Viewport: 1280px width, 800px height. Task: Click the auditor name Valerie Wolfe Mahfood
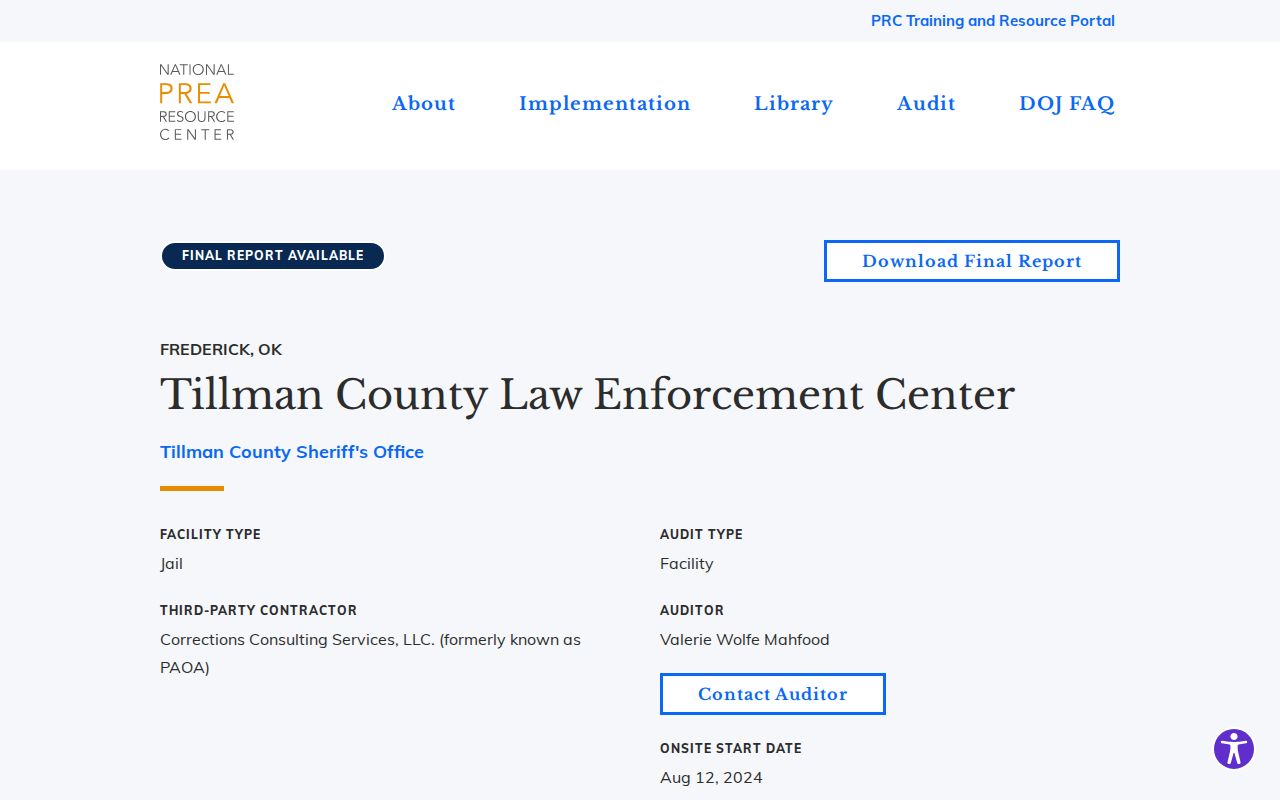745,640
